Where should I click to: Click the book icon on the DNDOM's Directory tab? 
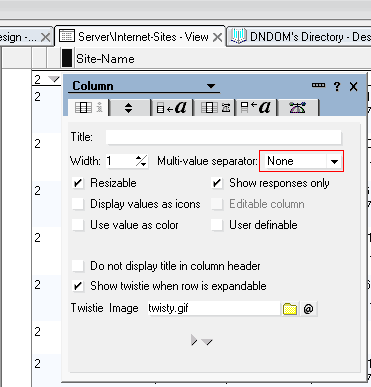(x=238, y=36)
